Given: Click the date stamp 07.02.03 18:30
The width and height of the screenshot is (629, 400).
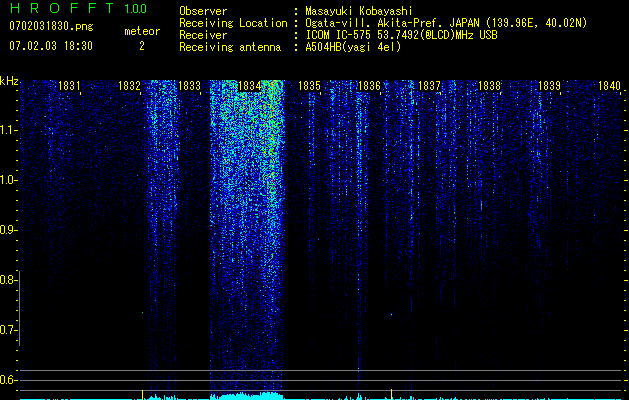Looking at the screenshot, I should tap(51, 46).
